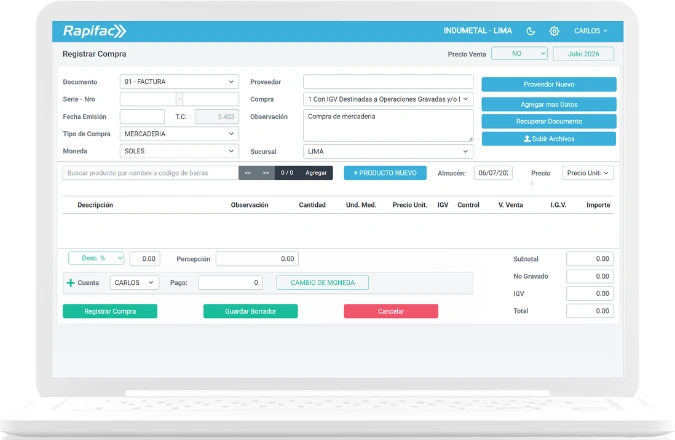
Task: Open Cuenta CARLOS dropdown
Action: pyautogui.click(x=134, y=282)
